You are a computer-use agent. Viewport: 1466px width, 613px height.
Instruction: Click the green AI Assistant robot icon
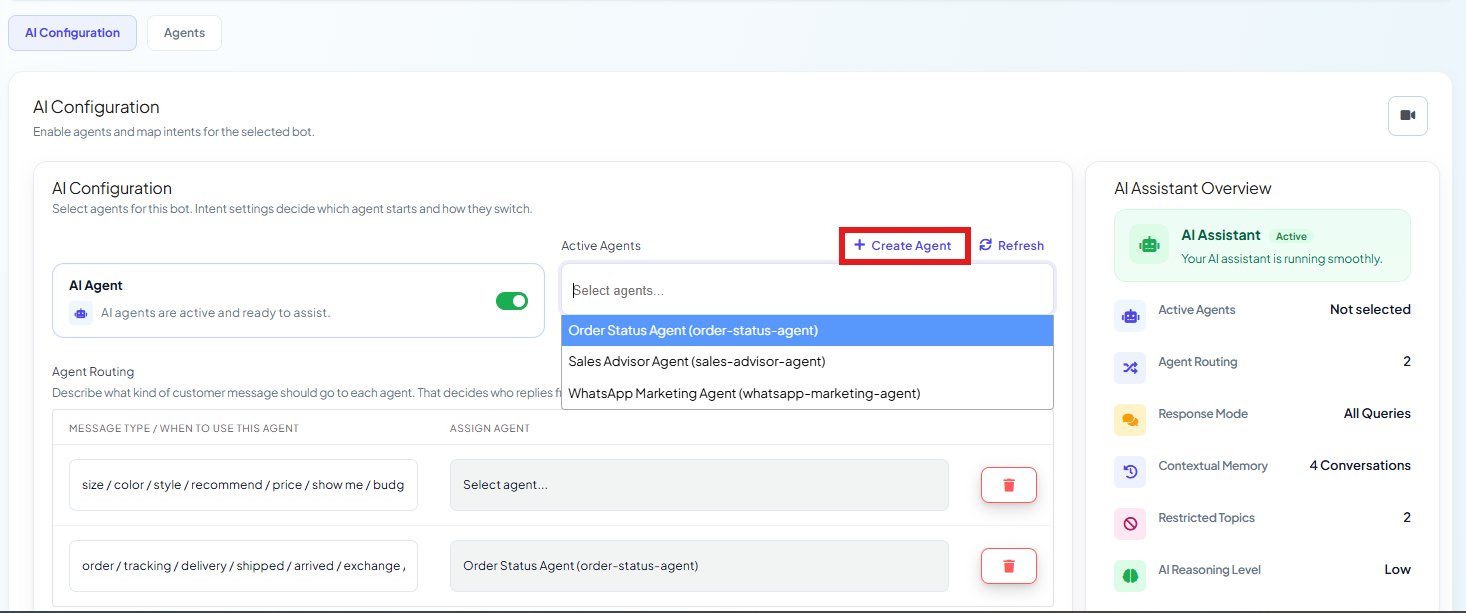click(x=1149, y=245)
